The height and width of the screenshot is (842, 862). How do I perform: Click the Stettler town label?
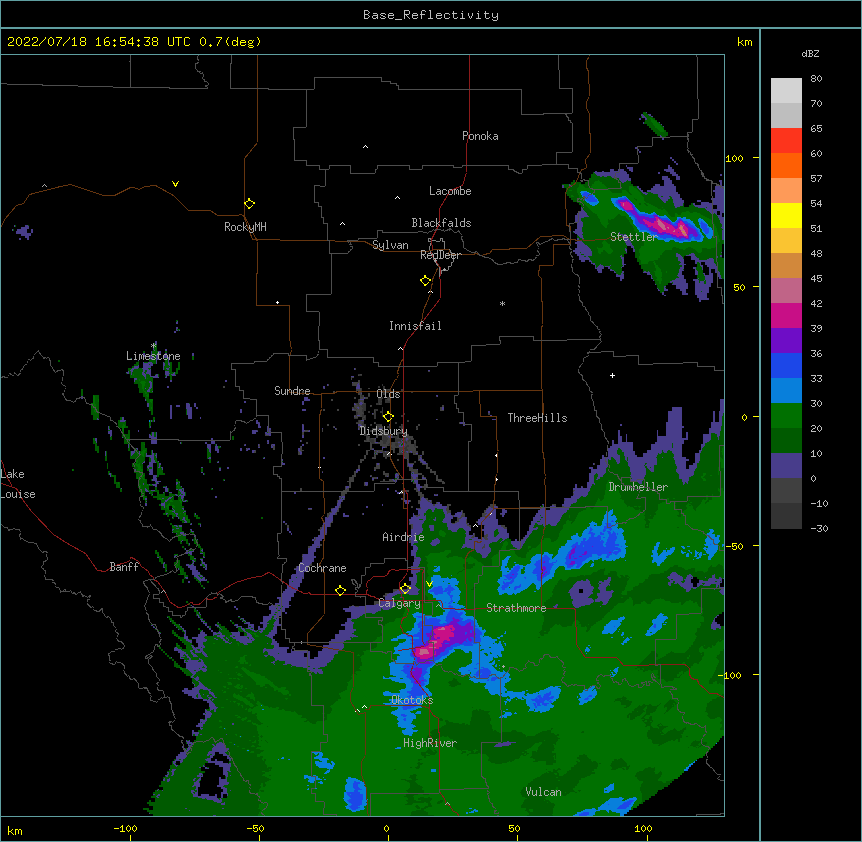point(633,237)
